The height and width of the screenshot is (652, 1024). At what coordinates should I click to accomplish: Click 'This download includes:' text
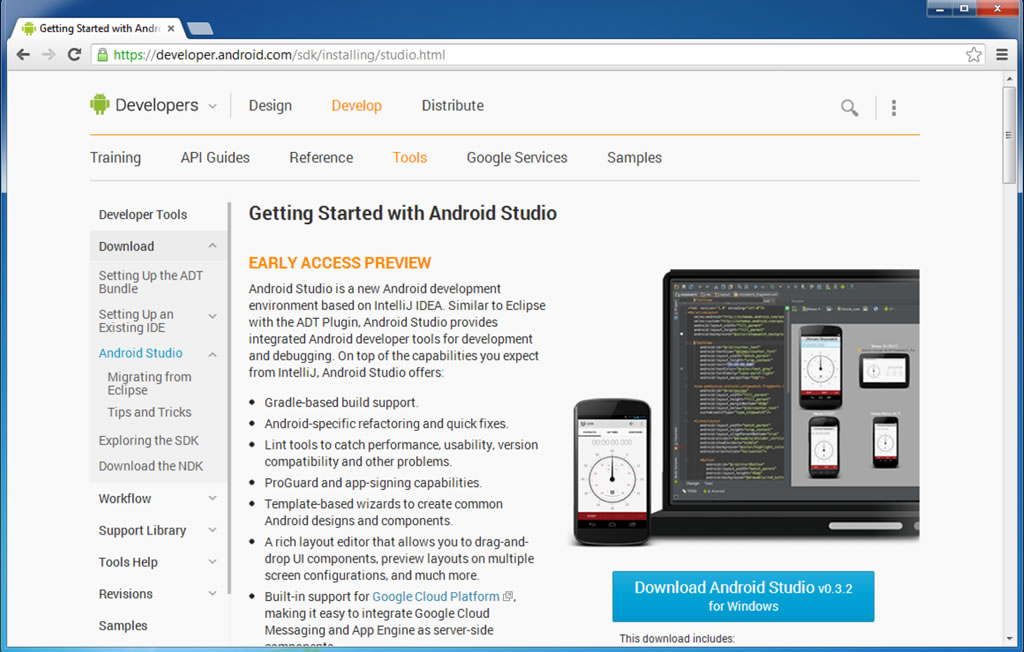[x=677, y=638]
